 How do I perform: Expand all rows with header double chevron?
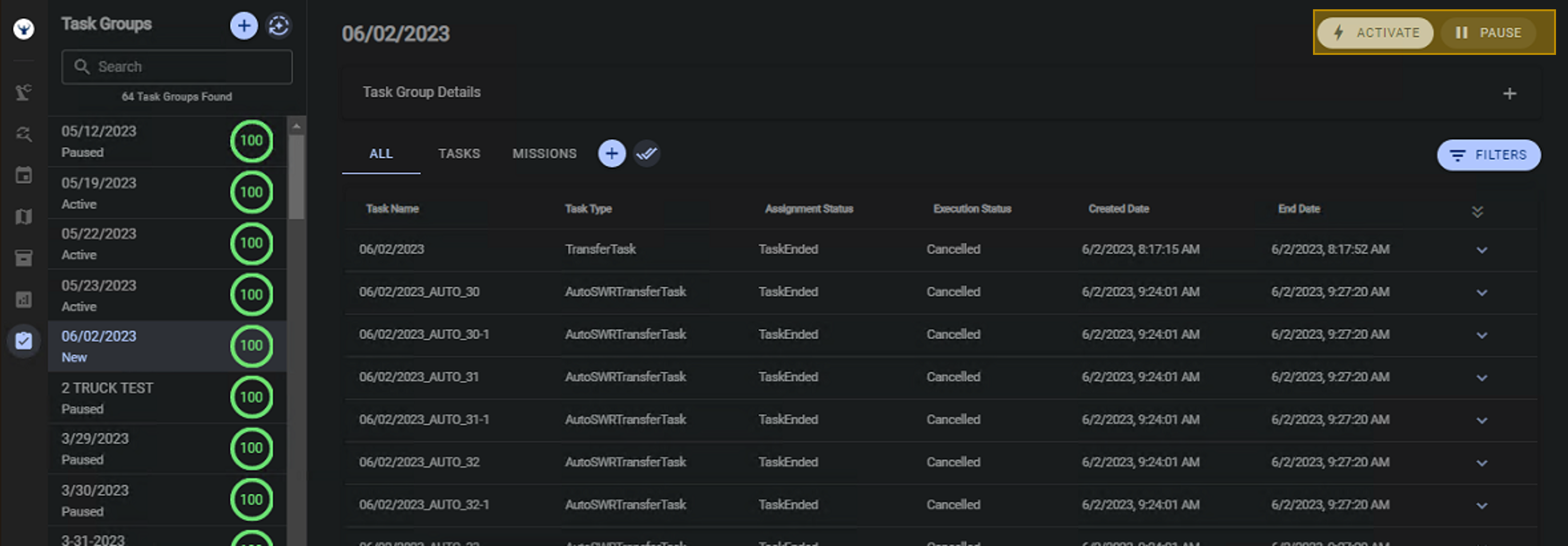(1477, 211)
